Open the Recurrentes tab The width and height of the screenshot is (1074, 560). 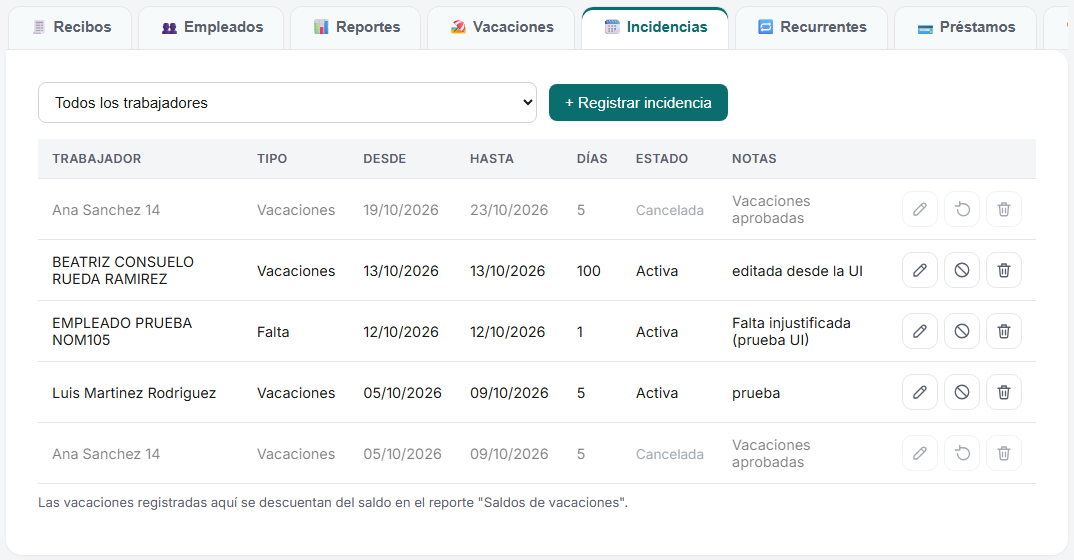point(812,27)
